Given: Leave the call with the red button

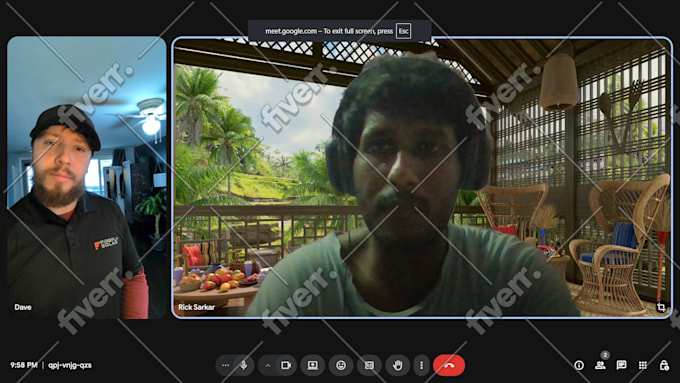Looking at the screenshot, I should point(449,365).
